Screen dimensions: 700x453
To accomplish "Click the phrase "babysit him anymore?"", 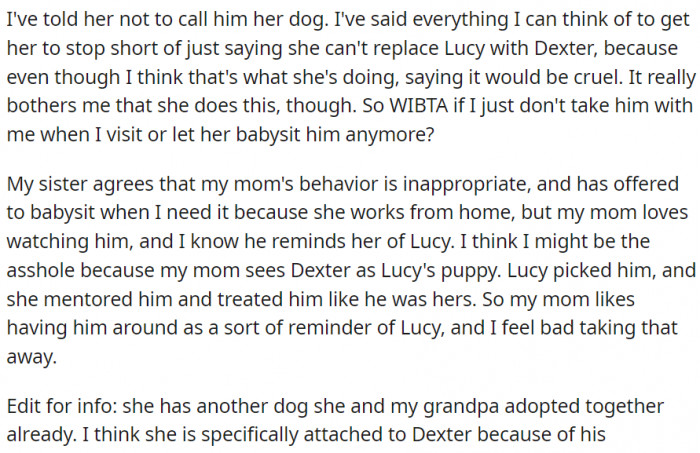I will [x=335, y=136].
